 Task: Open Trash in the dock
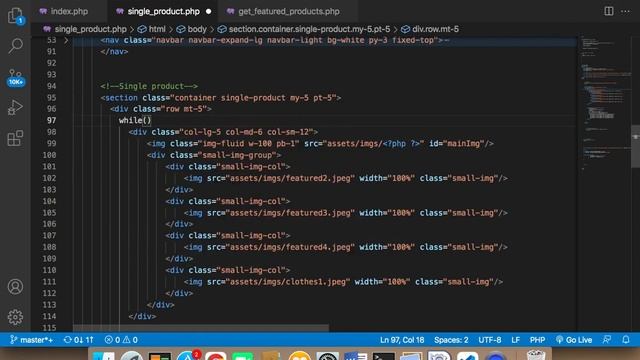coord(536,355)
